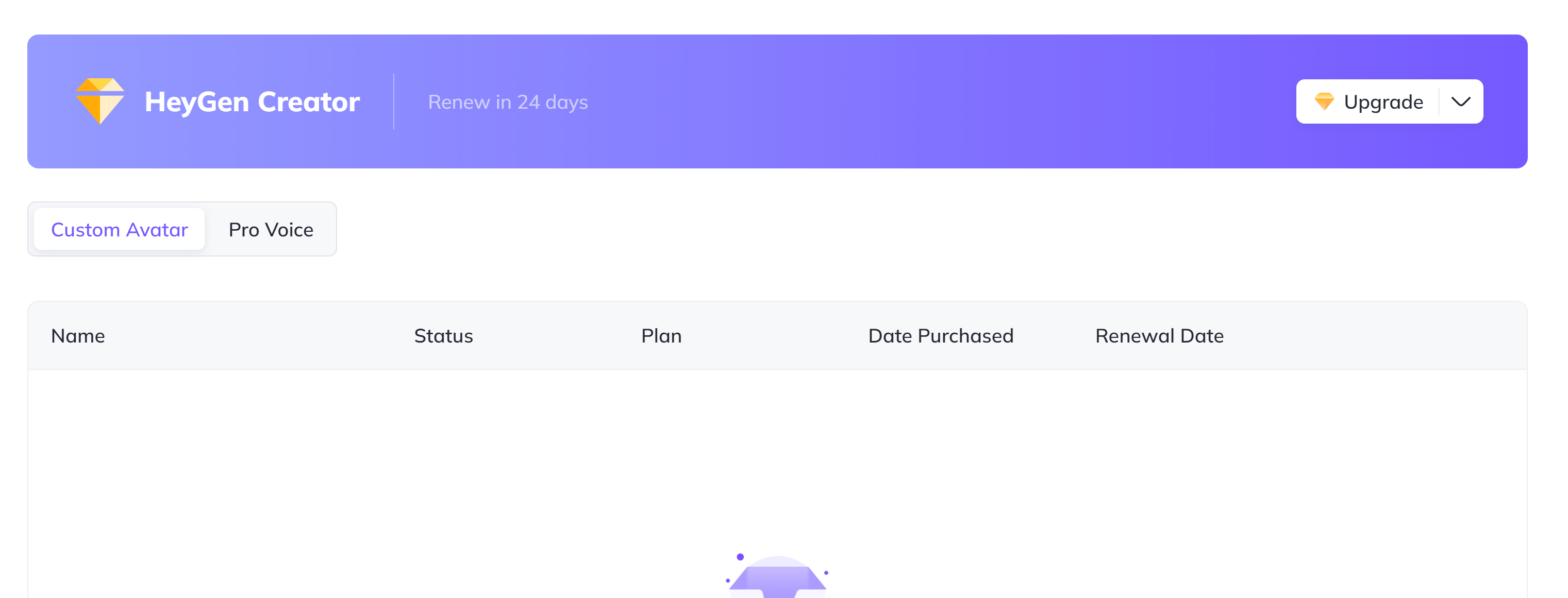Click the small diamond icon inside Upgrade

[1323, 101]
